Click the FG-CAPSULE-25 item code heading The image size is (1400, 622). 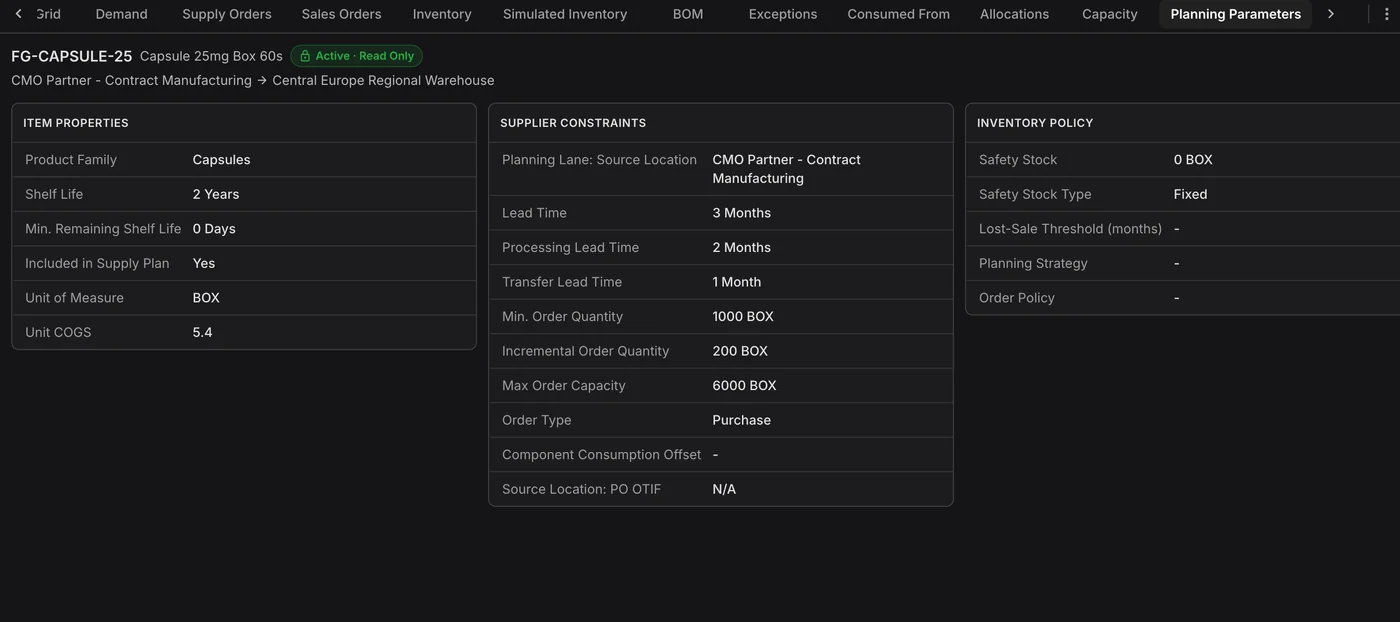72,56
